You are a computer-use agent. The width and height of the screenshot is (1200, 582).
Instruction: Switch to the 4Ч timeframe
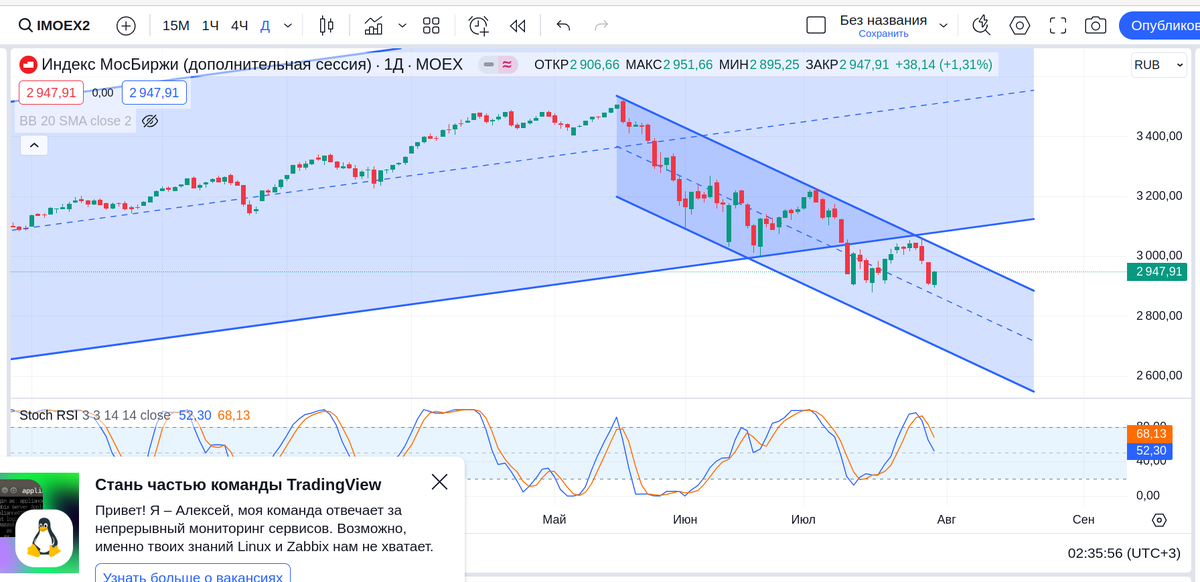239,25
